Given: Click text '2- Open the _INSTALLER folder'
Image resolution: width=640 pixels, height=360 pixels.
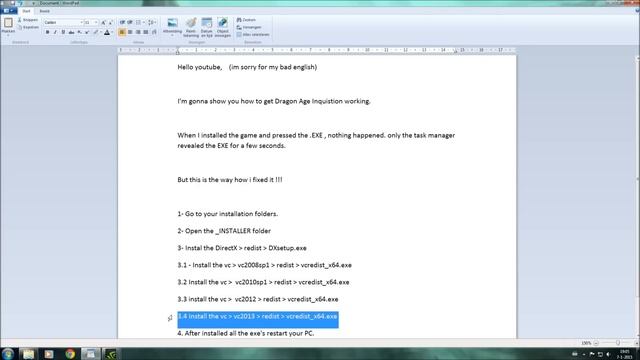Looking at the screenshot, I should pyautogui.click(x=224, y=231).
